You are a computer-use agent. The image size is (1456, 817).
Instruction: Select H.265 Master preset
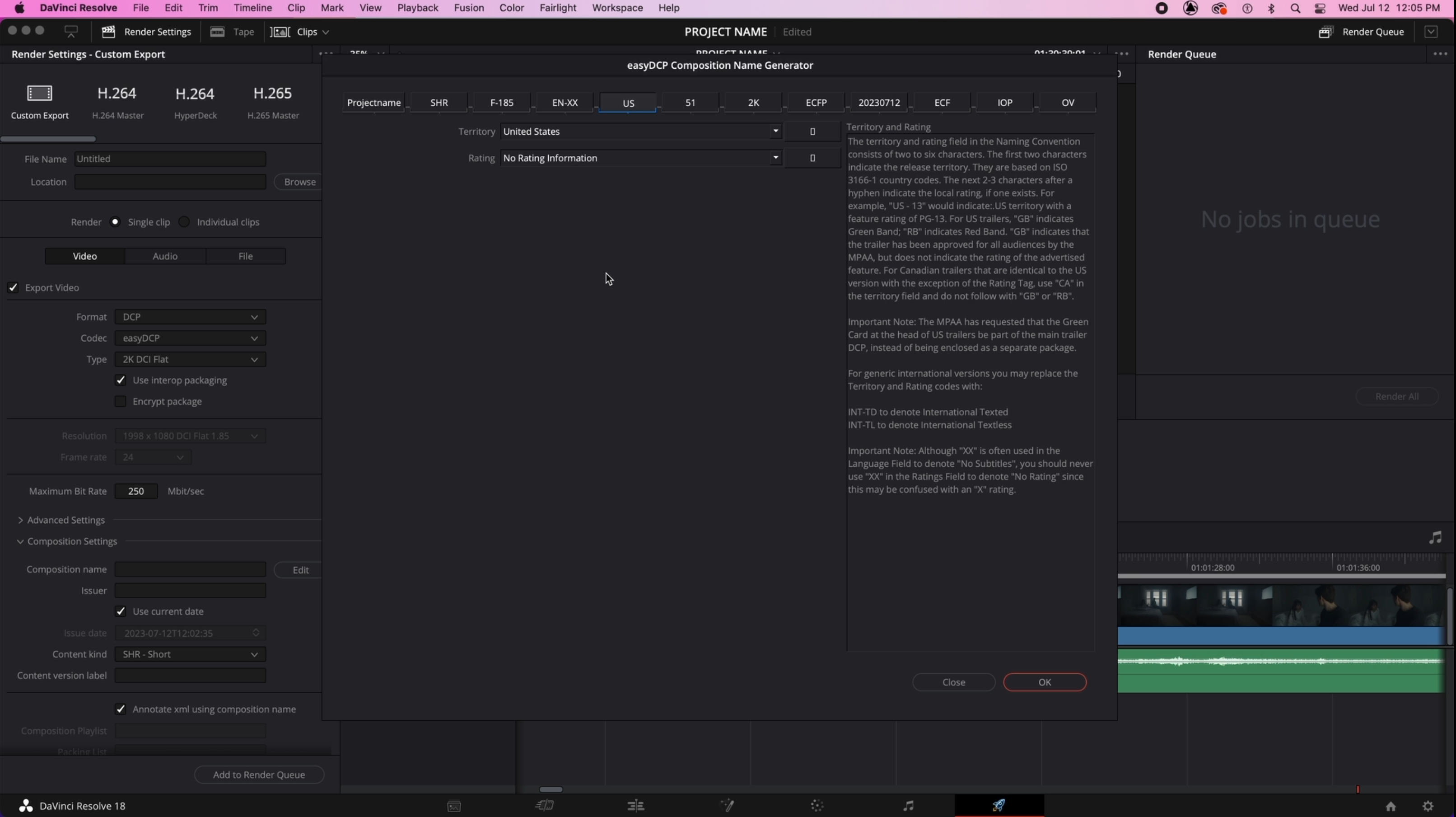tap(273, 102)
